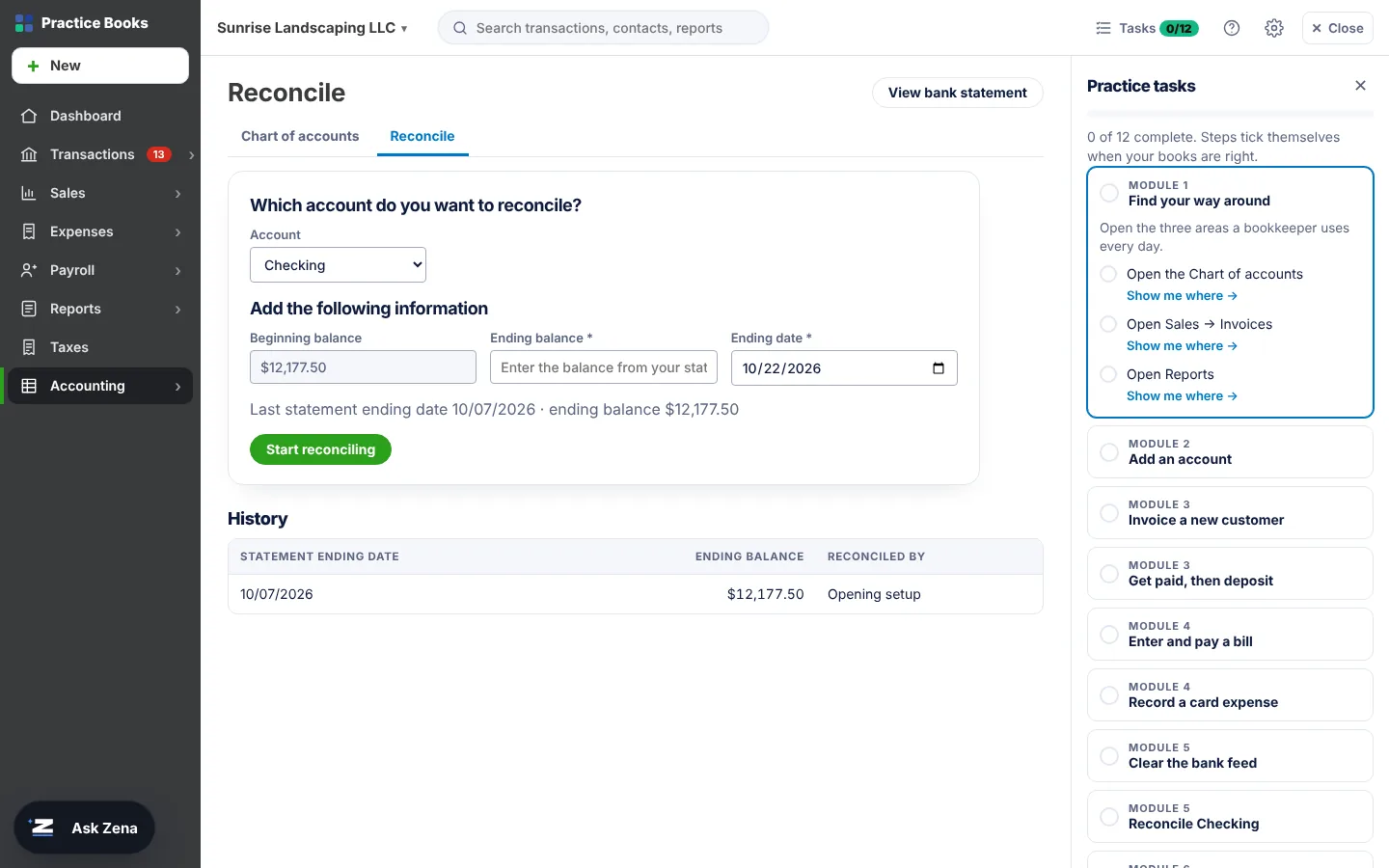Click the Reports document icon

pos(29,309)
